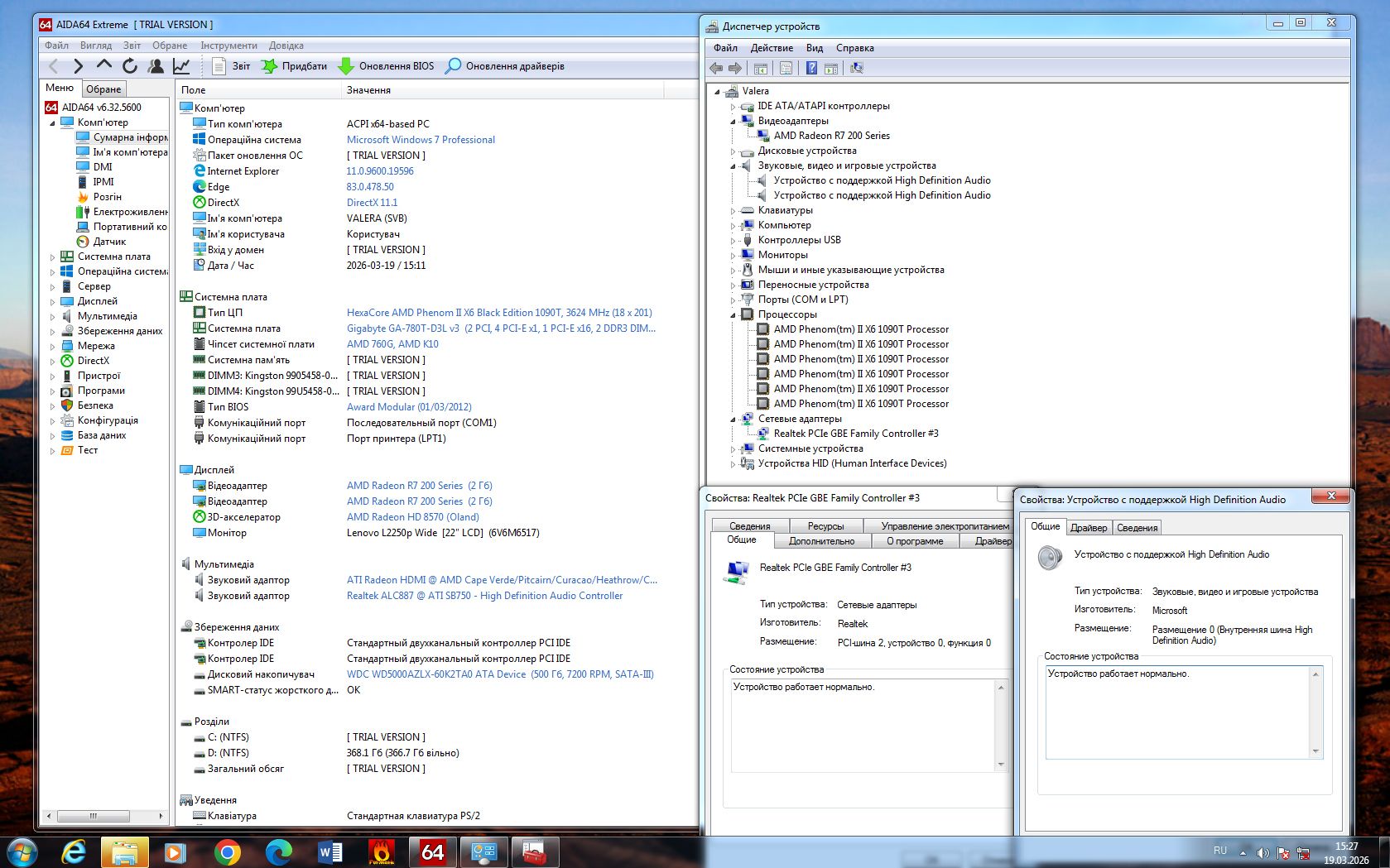Click Microsoft Windows 7 Professional link
This screenshot has height=868, width=1390.
tap(421, 140)
